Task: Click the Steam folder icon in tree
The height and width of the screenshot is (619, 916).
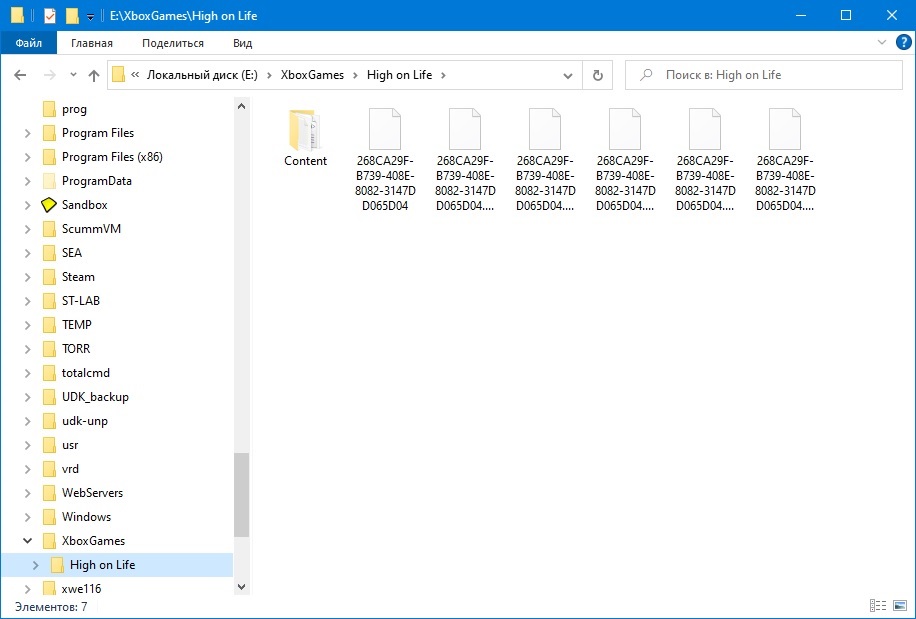Action: pyautogui.click(x=49, y=276)
